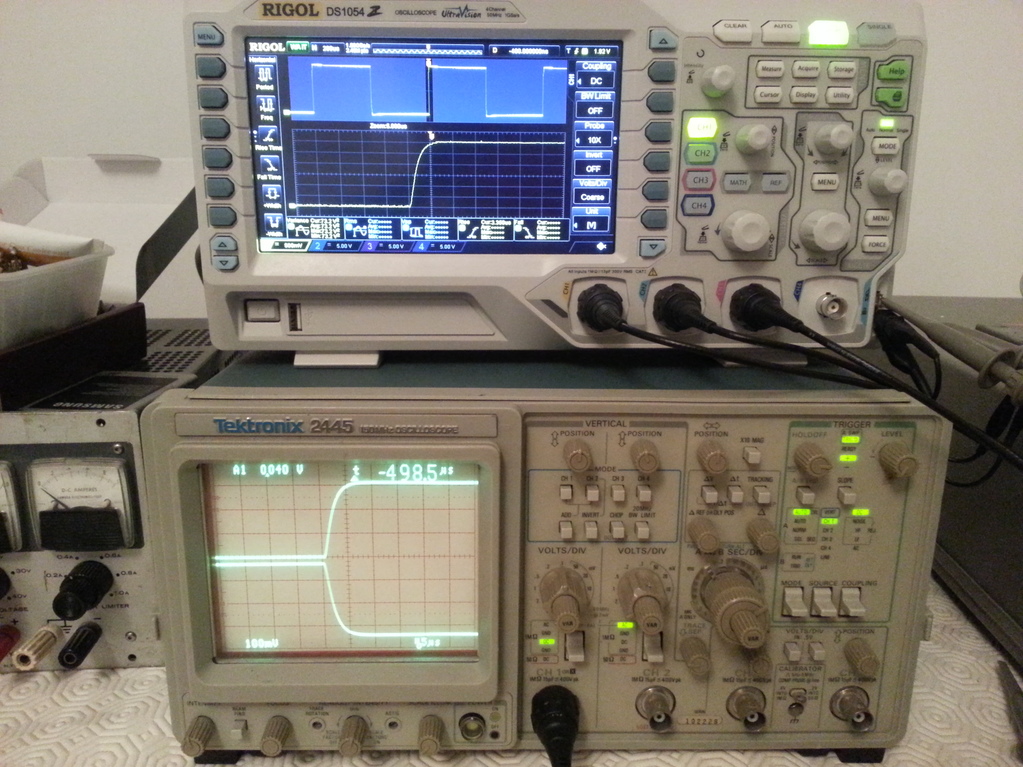Tap the Tektronix ADD mode button
The width and height of the screenshot is (1023, 767).
[x=566, y=531]
